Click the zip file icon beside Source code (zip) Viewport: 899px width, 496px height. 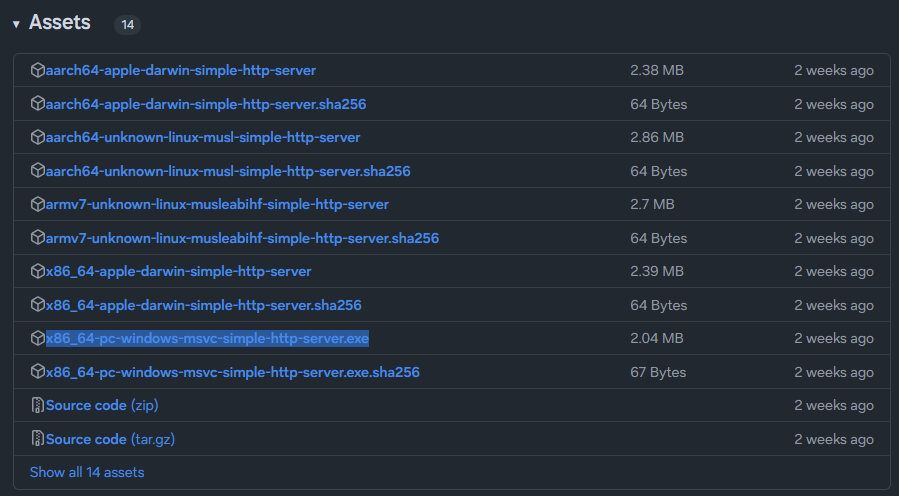[x=38, y=406]
